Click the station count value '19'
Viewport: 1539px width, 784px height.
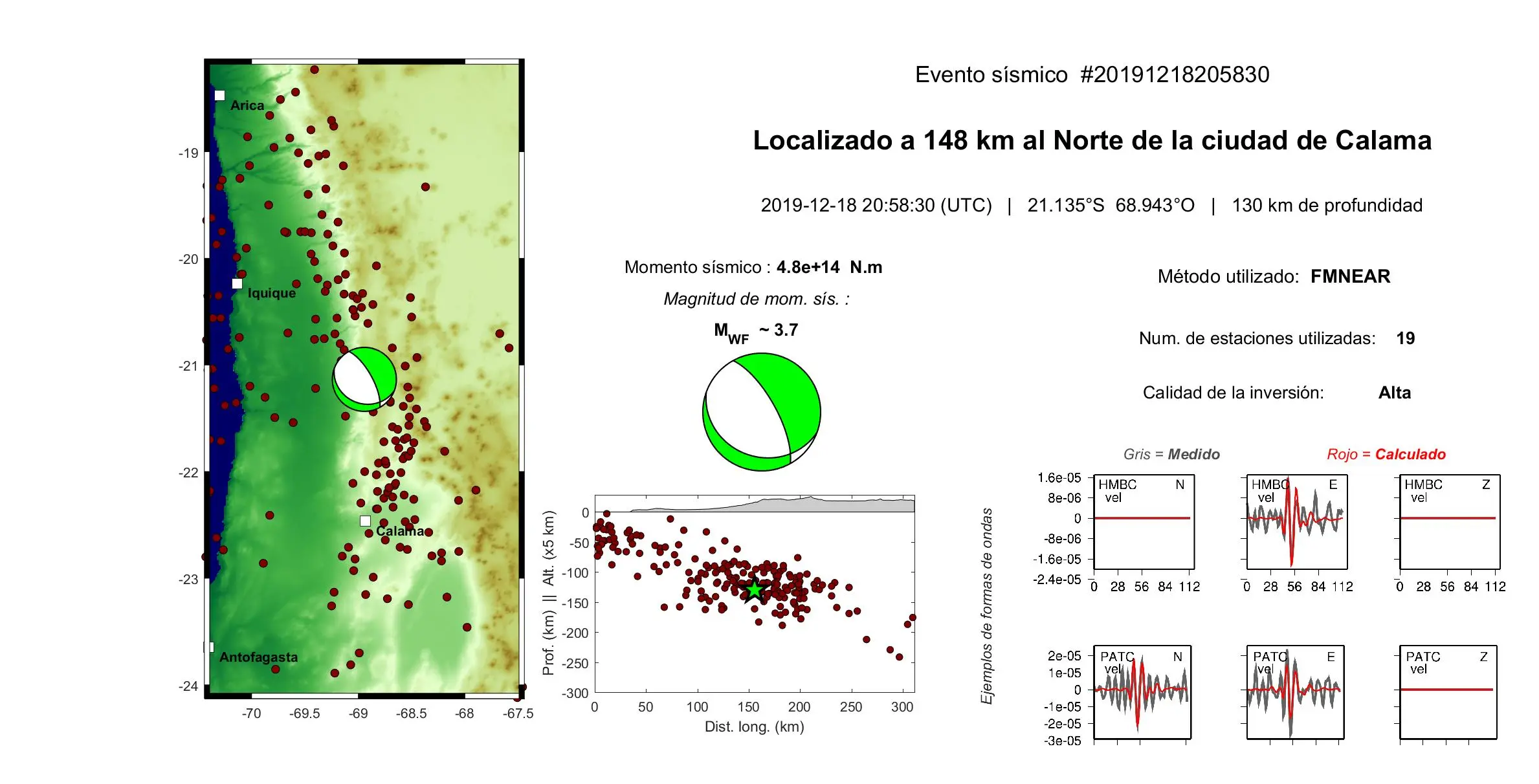pyautogui.click(x=1406, y=338)
